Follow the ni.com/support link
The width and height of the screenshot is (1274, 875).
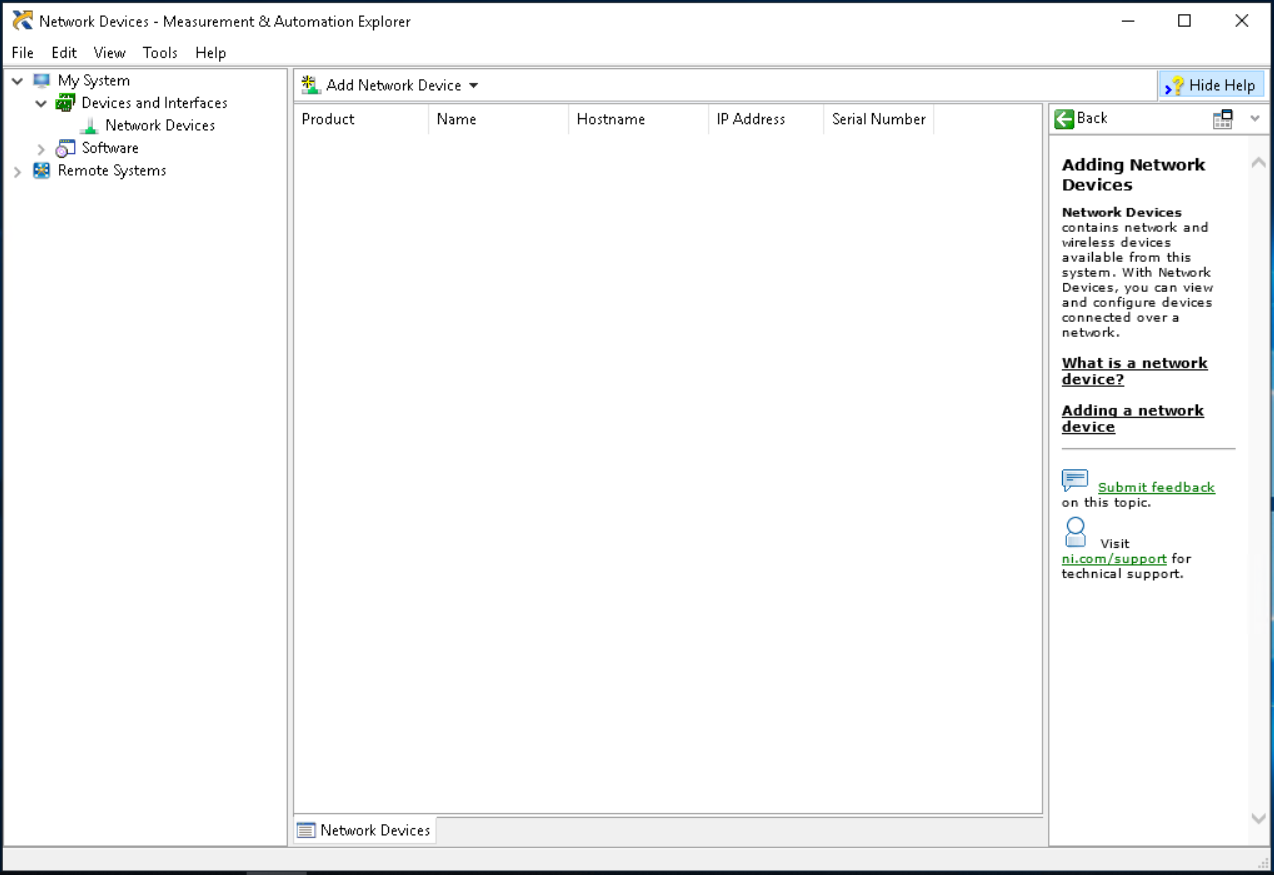point(1113,558)
